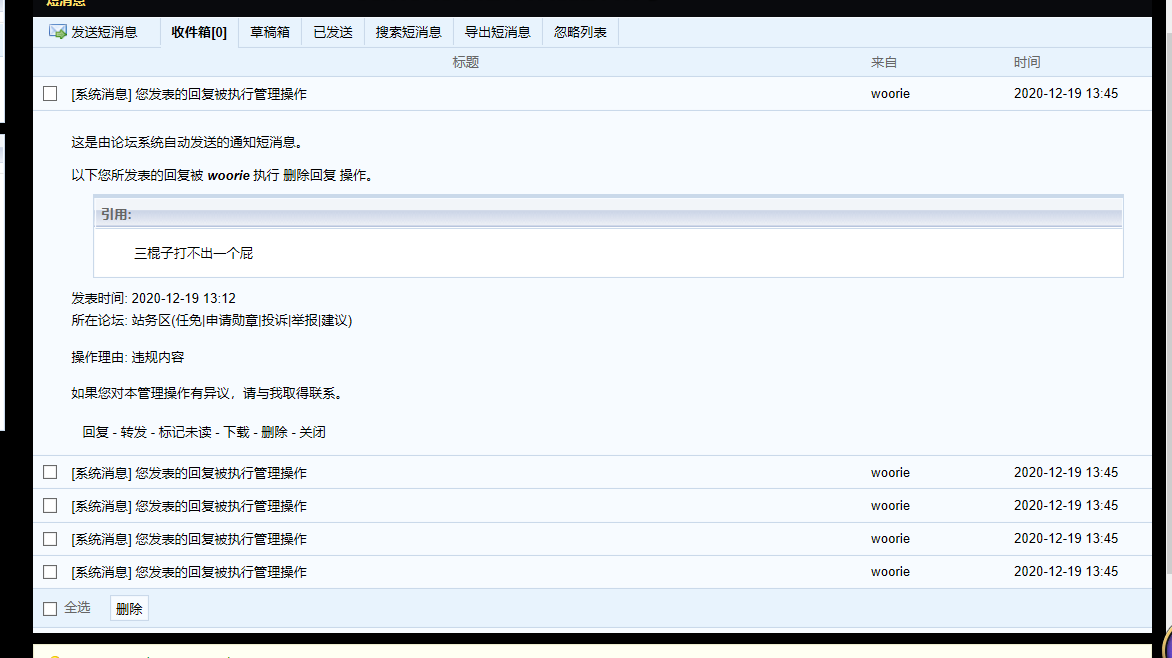The image size is (1172, 658).
Task: Click the 下载 download link
Action: click(x=236, y=432)
